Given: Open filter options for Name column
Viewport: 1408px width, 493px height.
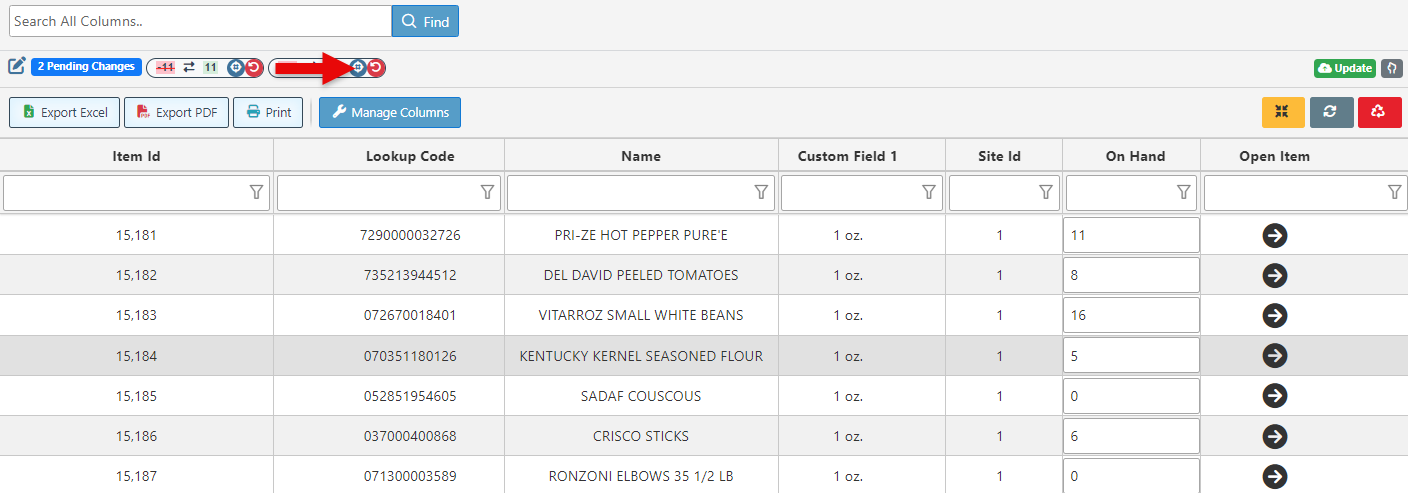Looking at the screenshot, I should coord(761,192).
